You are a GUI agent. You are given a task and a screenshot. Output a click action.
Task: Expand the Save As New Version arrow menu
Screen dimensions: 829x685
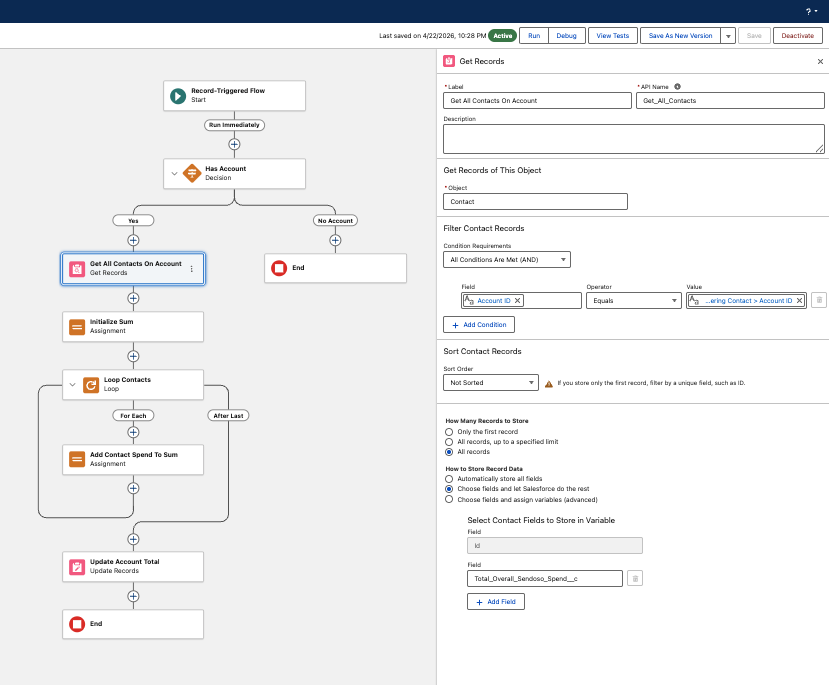pyautogui.click(x=728, y=36)
